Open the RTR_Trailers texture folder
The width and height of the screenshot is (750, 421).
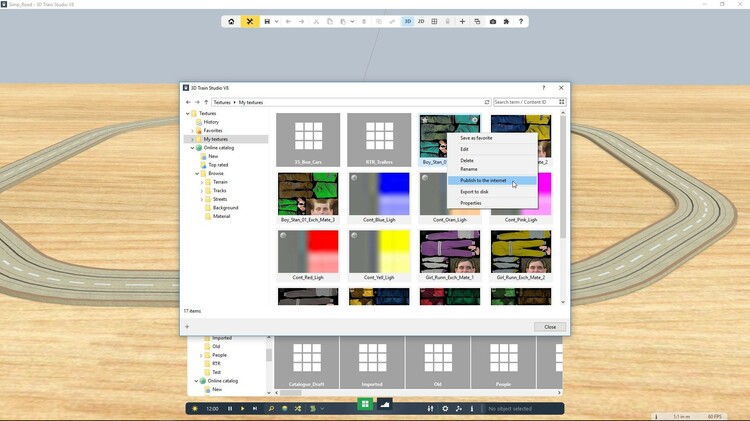pos(379,140)
